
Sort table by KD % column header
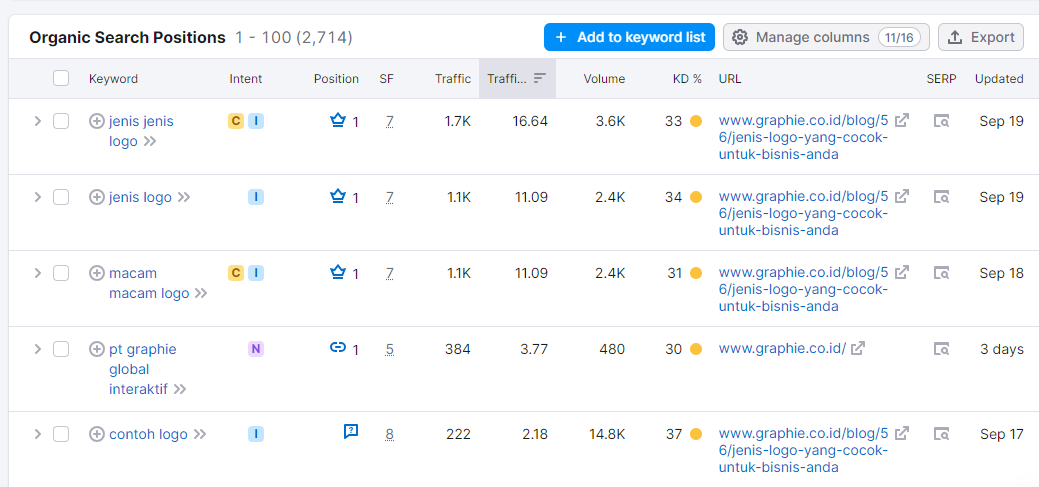[687, 79]
